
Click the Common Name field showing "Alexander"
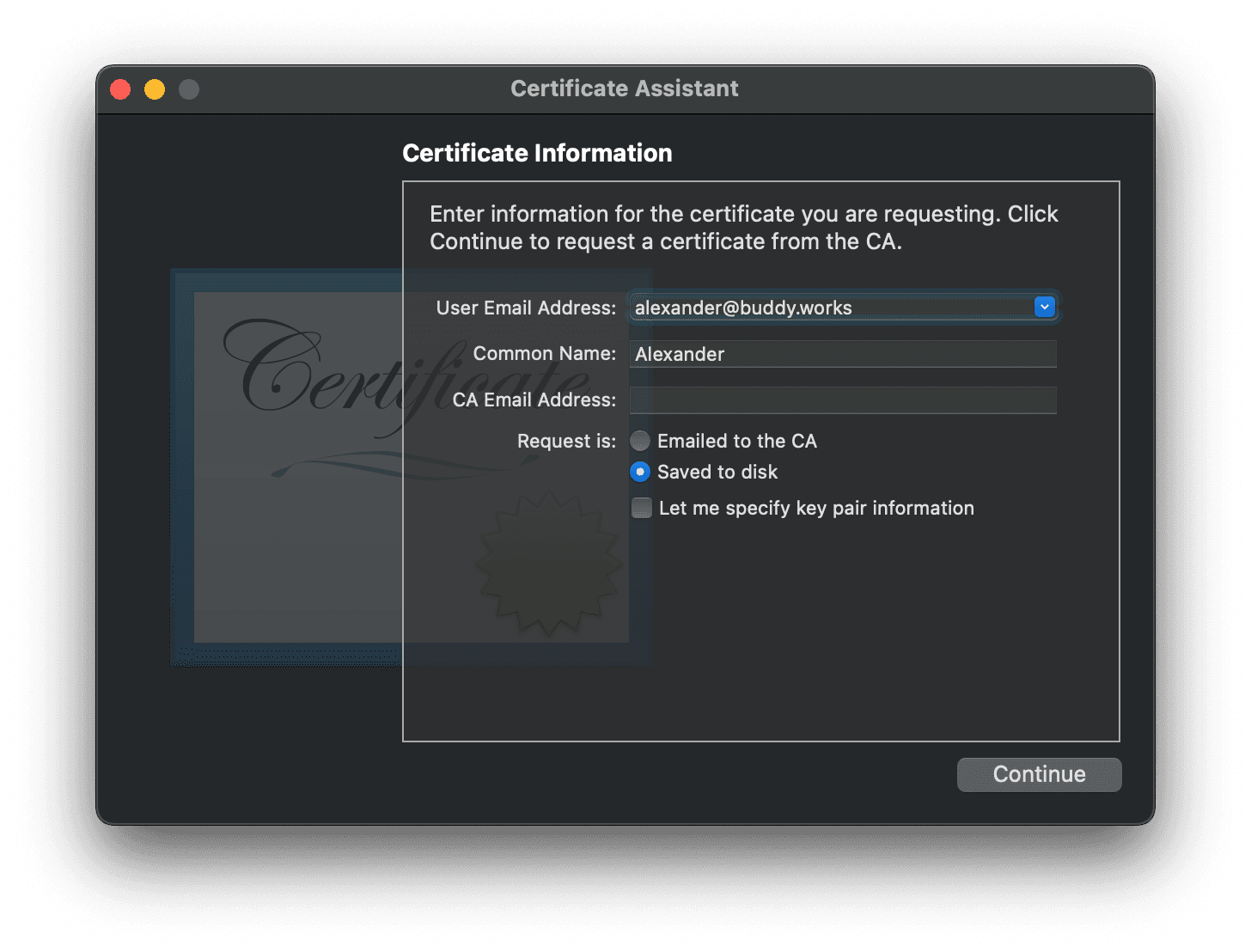[842, 353]
